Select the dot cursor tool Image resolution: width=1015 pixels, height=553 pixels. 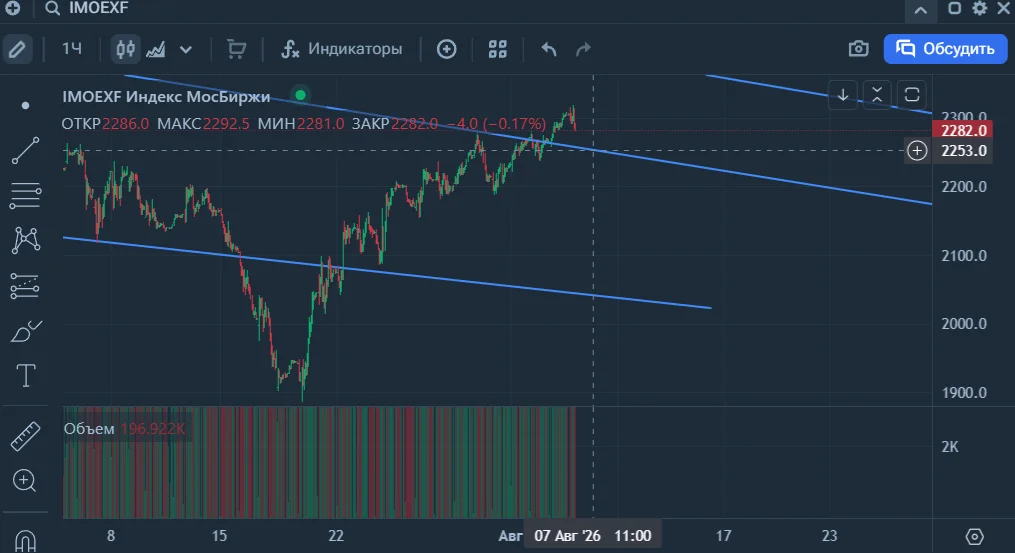25,106
